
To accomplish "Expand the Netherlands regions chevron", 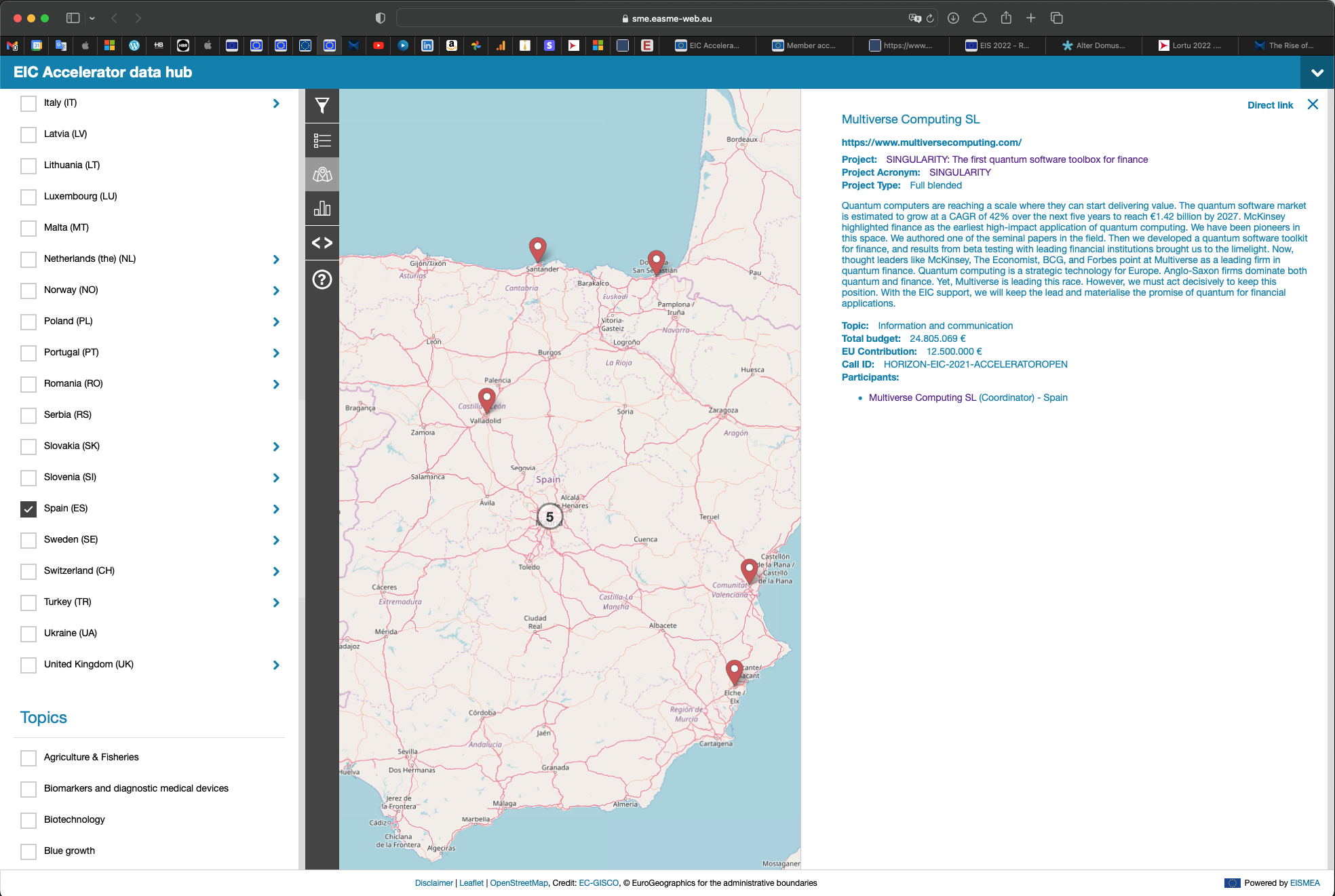I will click(x=276, y=259).
